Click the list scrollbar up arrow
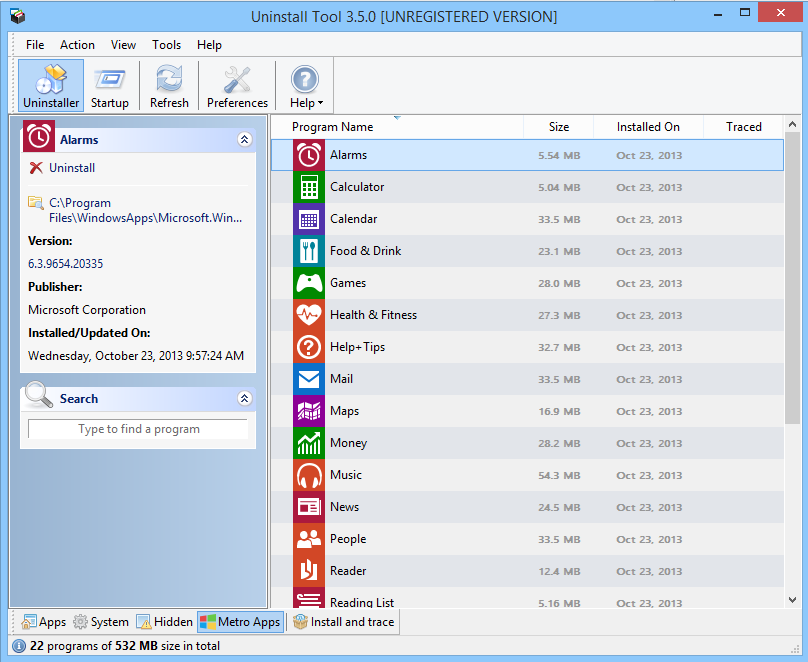The width and height of the screenshot is (808, 662). tap(793, 124)
